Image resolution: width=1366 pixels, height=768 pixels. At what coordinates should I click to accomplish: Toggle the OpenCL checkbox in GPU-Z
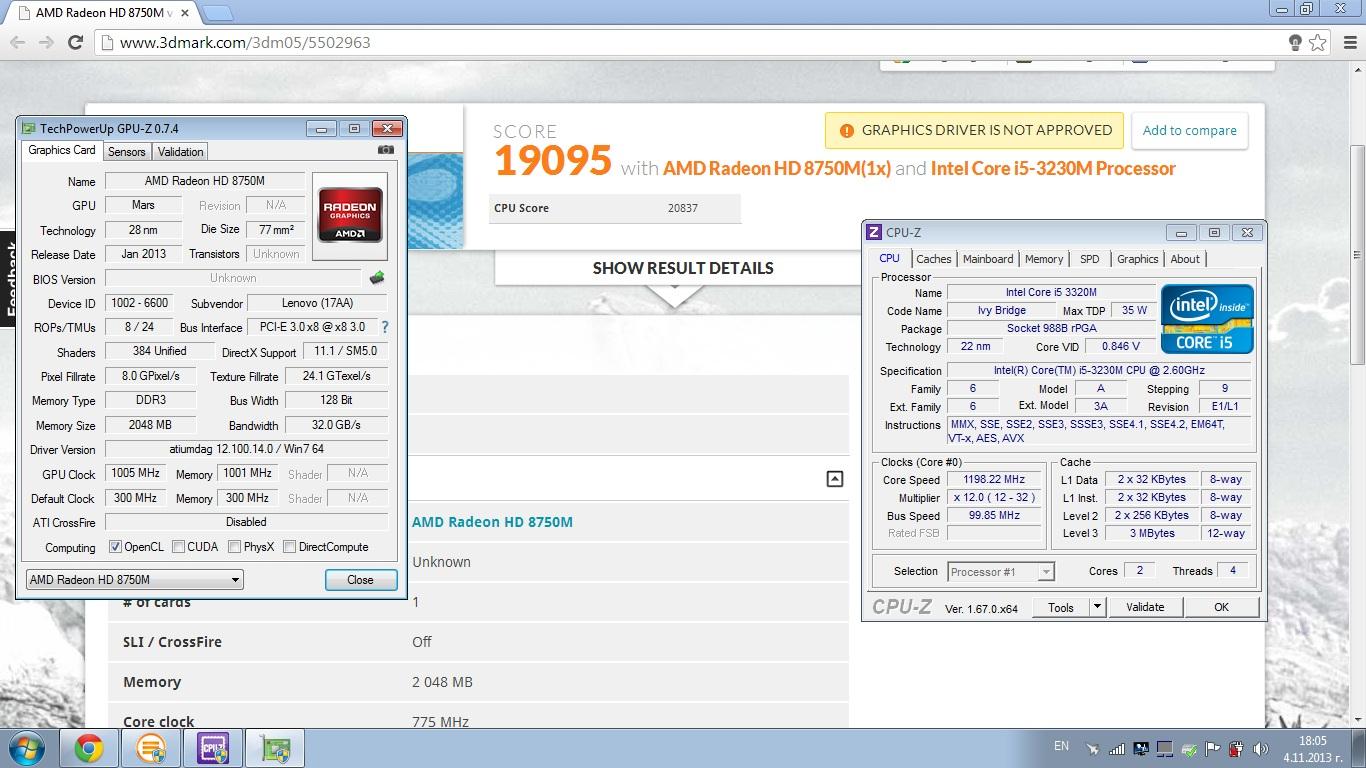tap(115, 547)
